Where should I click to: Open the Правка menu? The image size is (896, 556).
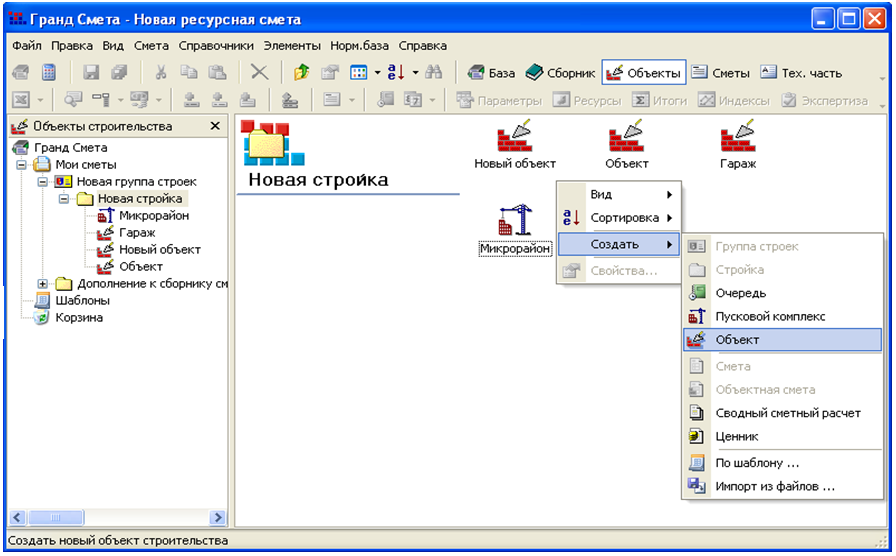72,46
